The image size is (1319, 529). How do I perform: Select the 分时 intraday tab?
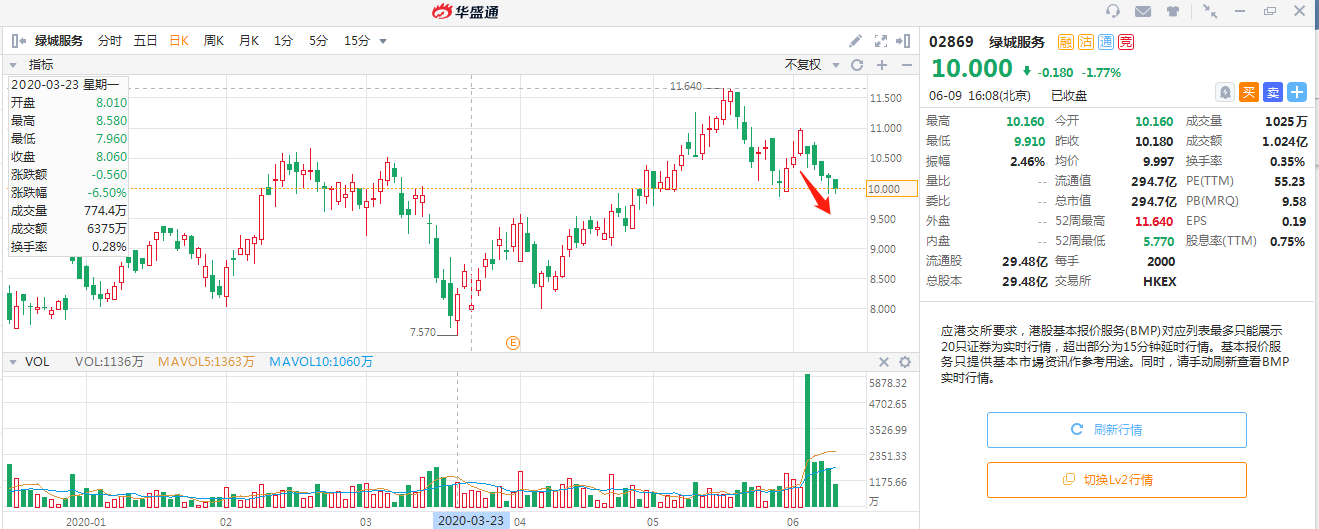pyautogui.click(x=109, y=41)
